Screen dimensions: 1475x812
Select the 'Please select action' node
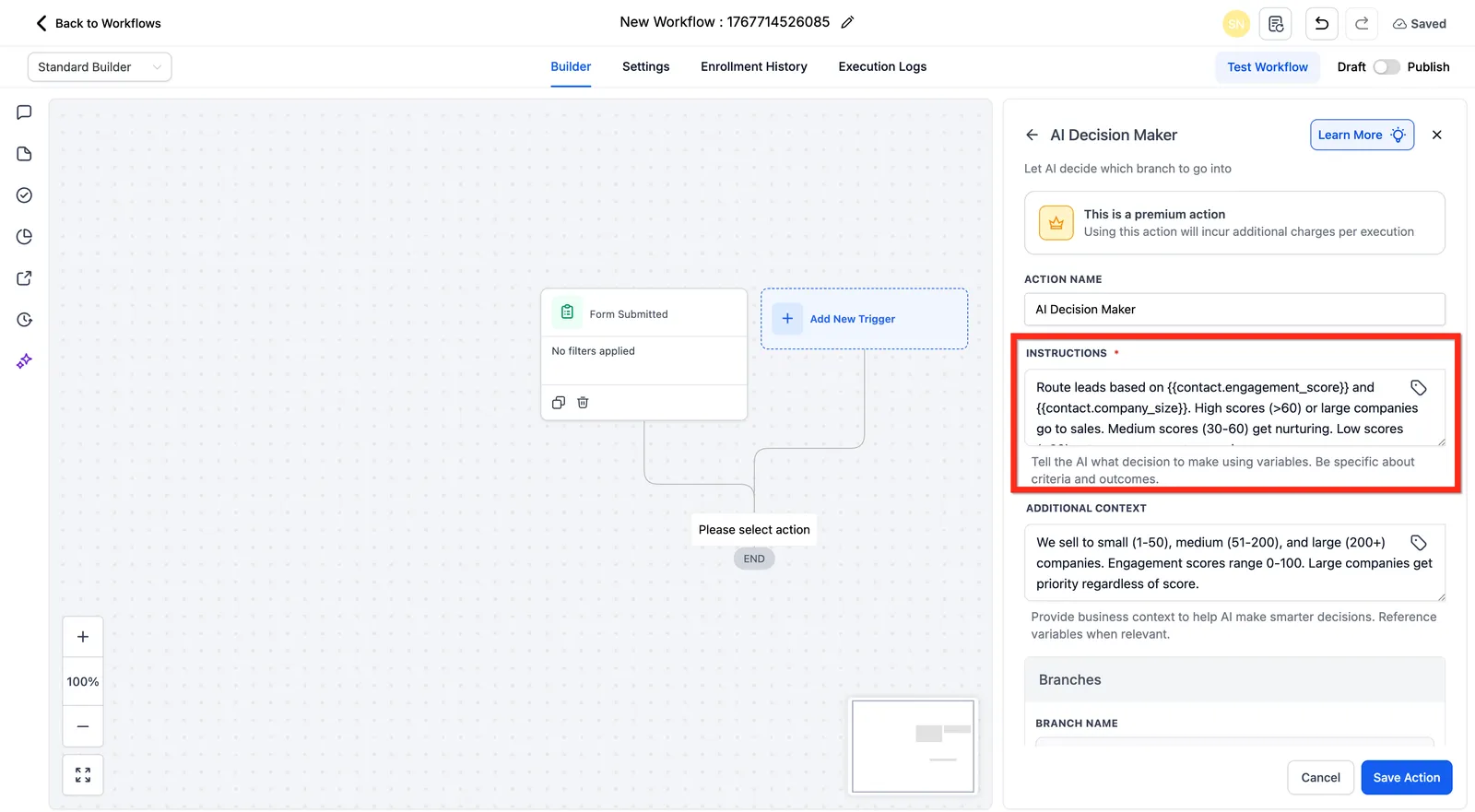(x=754, y=530)
